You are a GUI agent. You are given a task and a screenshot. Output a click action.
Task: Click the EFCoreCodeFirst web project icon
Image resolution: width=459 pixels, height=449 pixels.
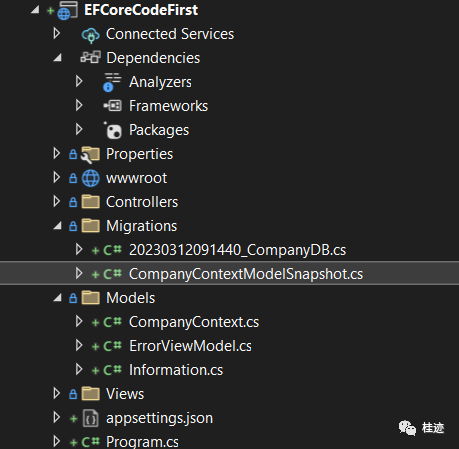pos(68,10)
